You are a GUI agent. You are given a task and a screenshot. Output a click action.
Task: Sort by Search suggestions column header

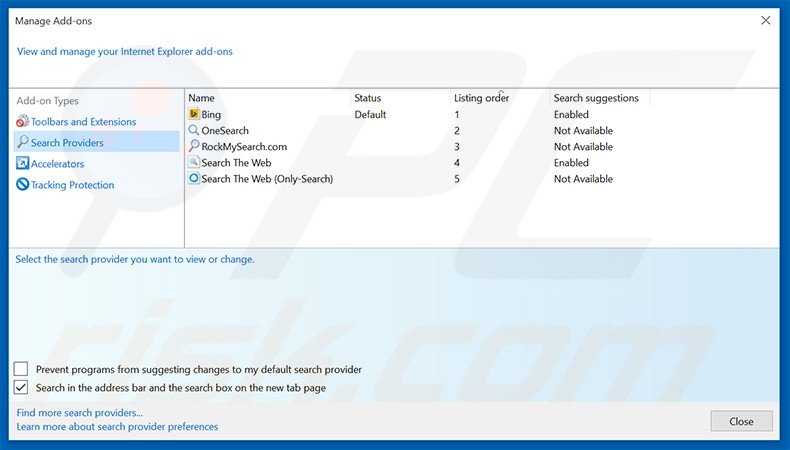[596, 98]
